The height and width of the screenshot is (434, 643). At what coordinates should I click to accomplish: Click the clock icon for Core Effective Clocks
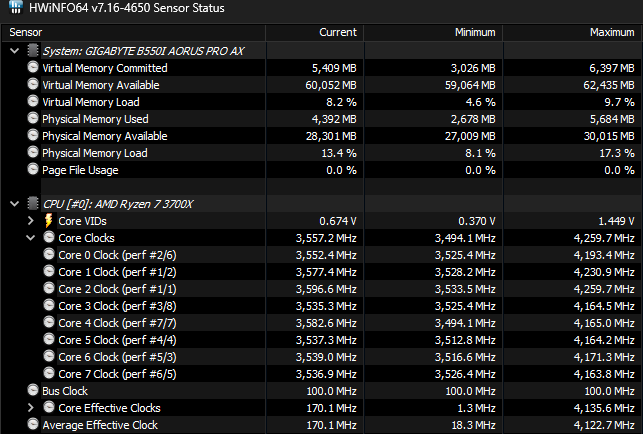pos(49,407)
